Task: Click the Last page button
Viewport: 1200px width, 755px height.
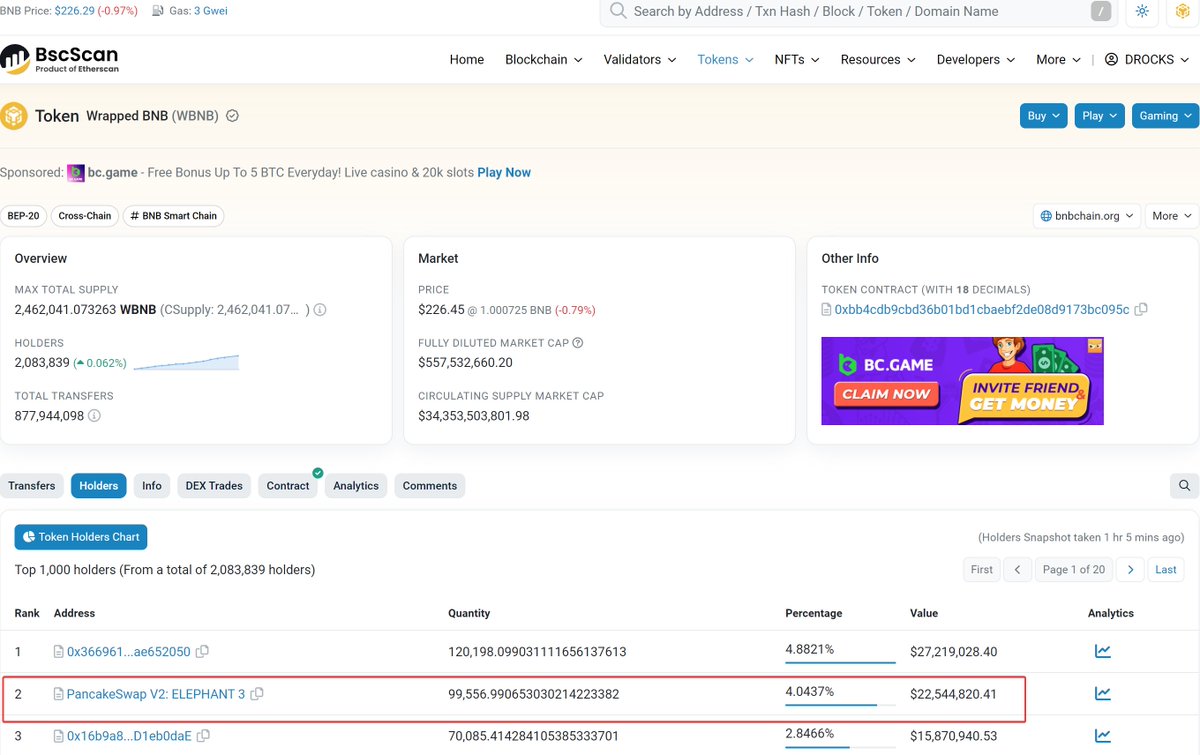Action: point(1166,570)
